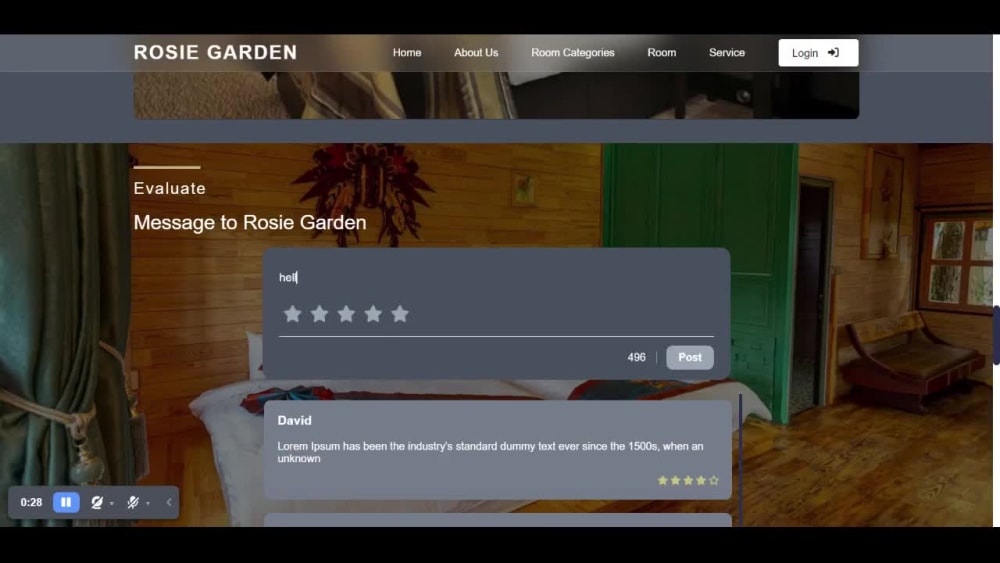Click the sign-in arrow icon on Login

click(833, 53)
